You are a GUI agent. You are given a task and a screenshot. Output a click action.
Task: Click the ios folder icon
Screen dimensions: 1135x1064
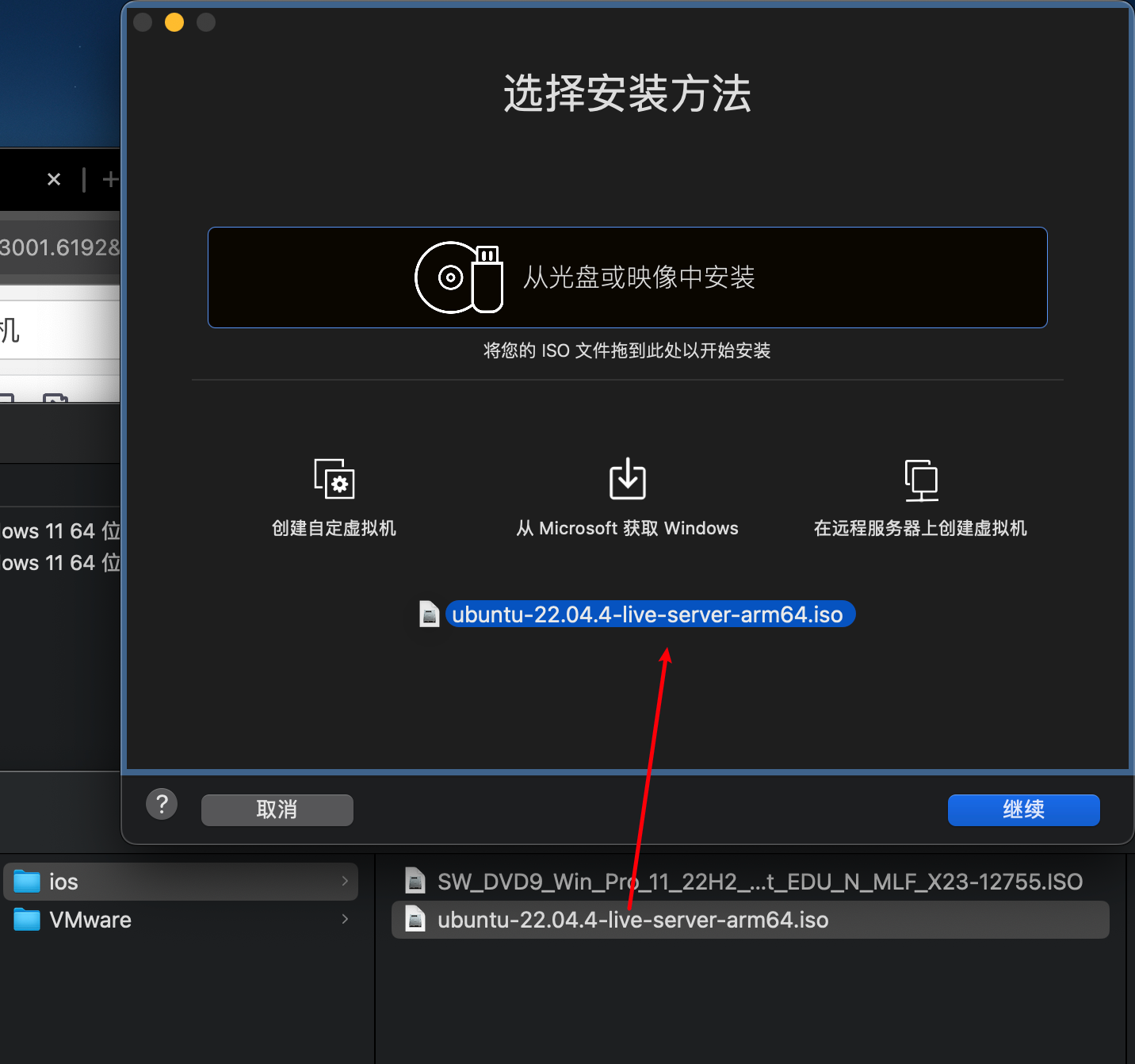[x=27, y=882]
